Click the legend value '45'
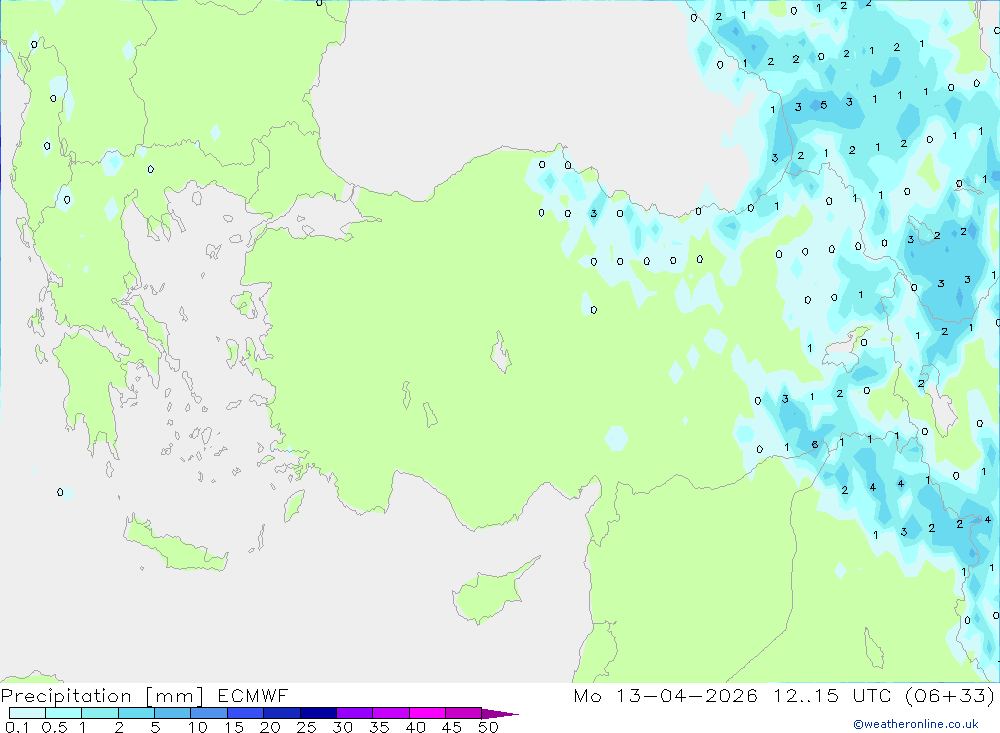 pos(452,727)
